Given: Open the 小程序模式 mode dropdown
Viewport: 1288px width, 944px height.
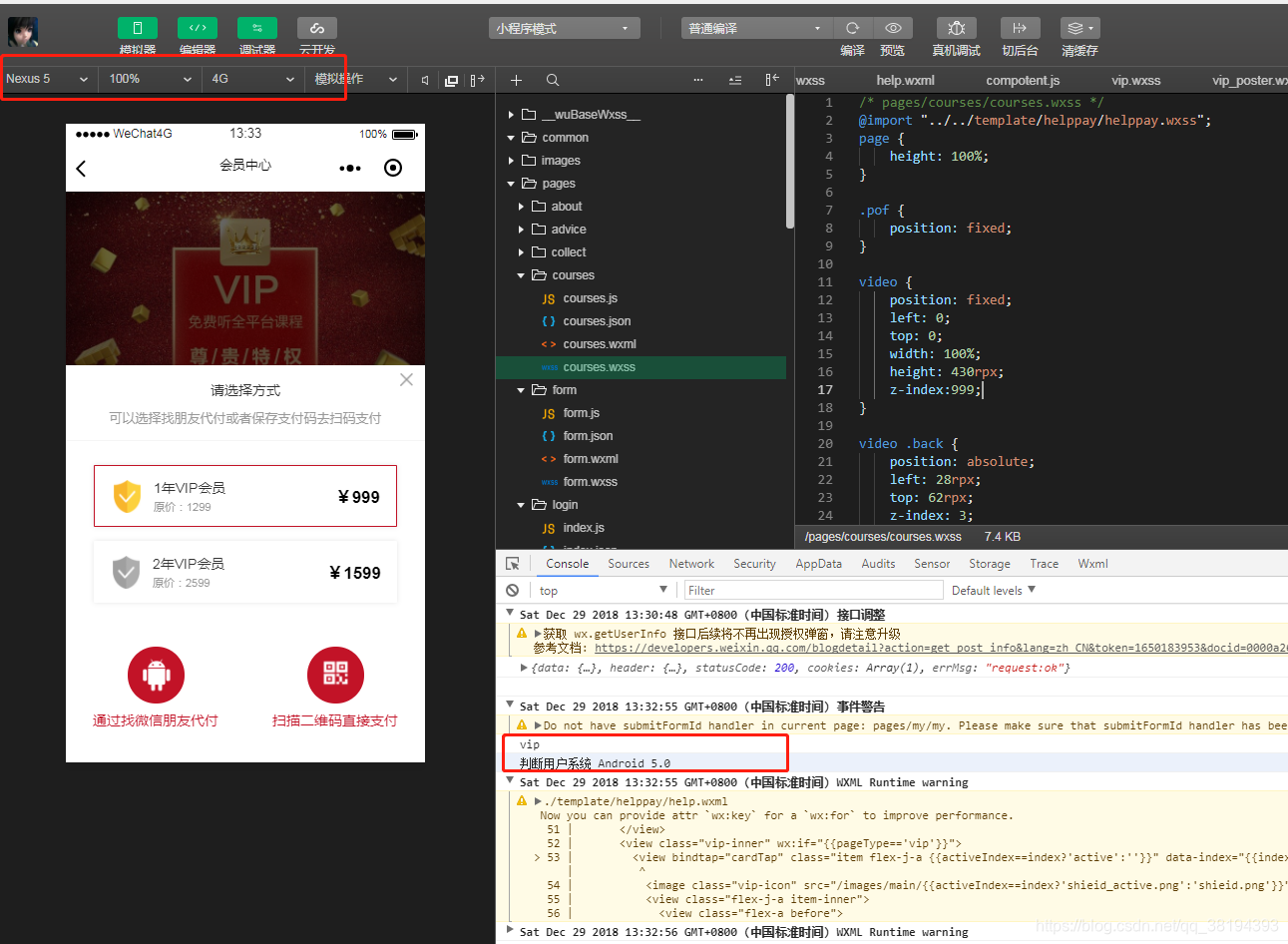Looking at the screenshot, I should point(564,28).
